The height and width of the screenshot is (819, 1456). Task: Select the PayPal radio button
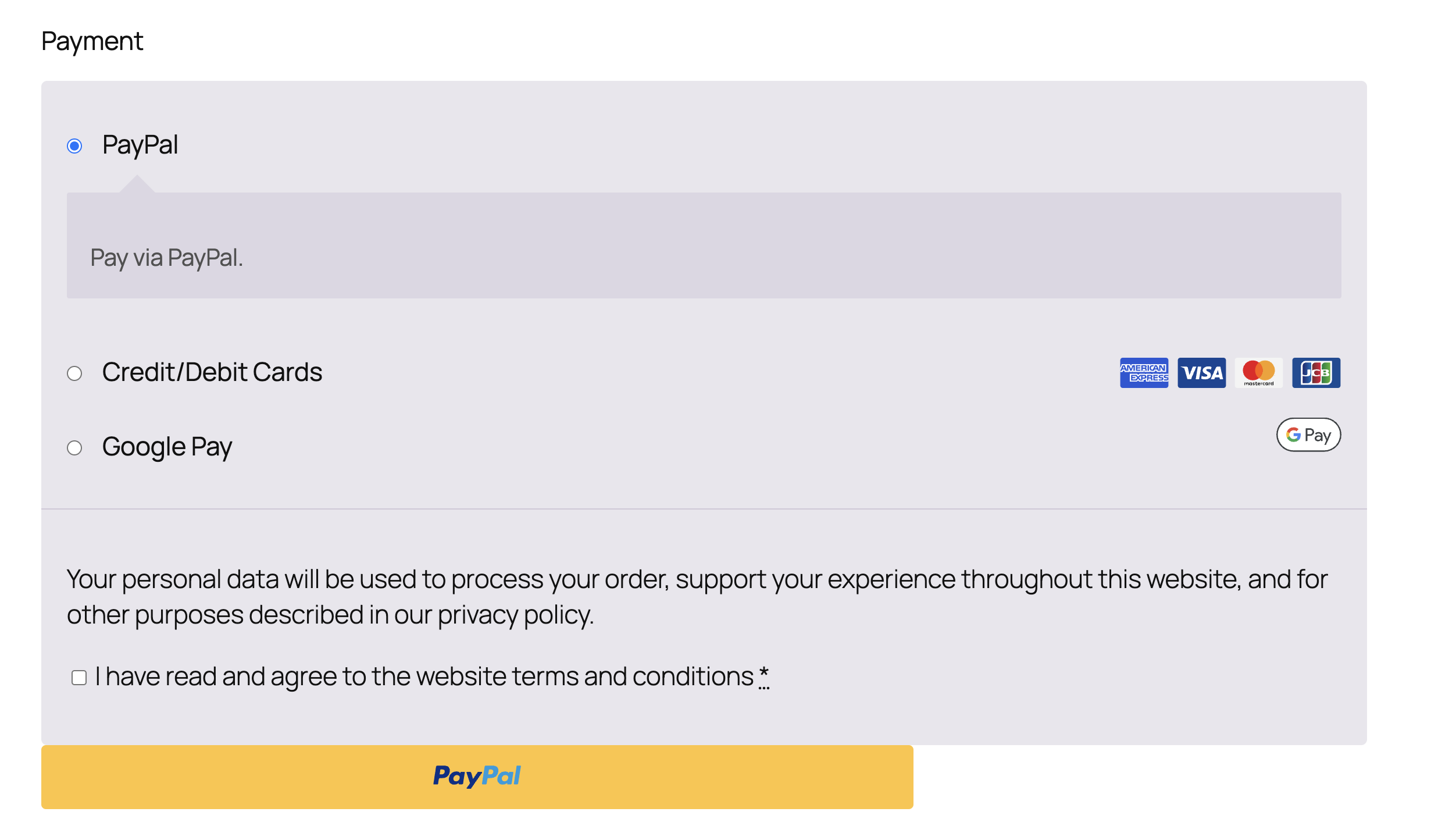point(74,145)
